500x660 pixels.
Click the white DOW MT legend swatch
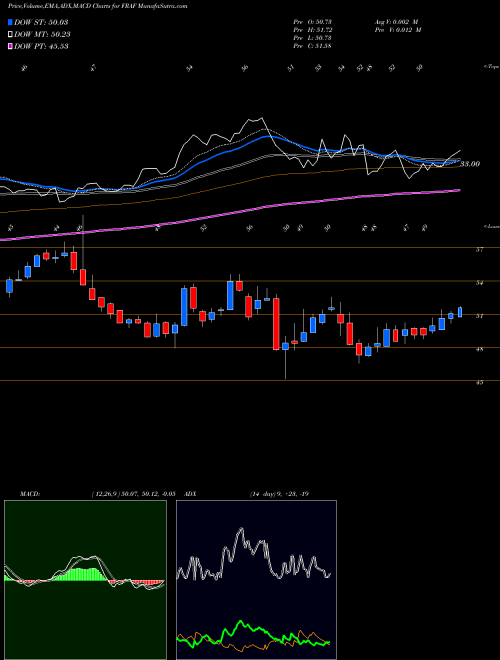coord(10,35)
